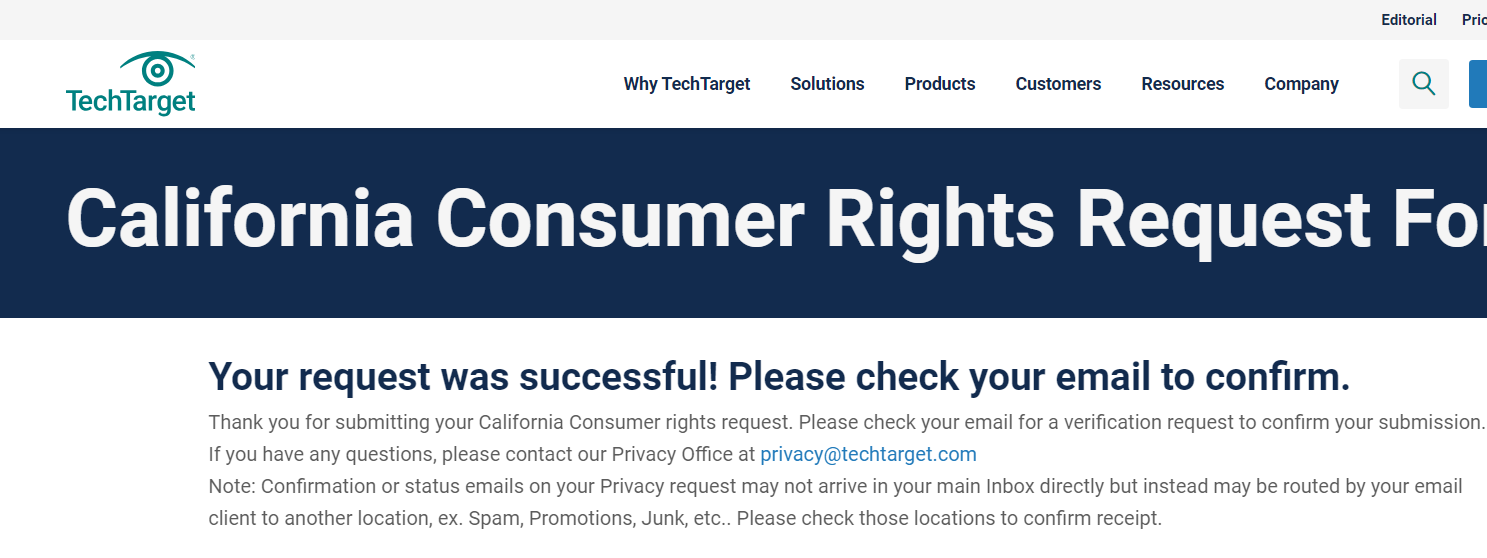Image resolution: width=1487 pixels, height=558 pixels.
Task: Open the Resources navigation menu
Action: [x=1183, y=84]
